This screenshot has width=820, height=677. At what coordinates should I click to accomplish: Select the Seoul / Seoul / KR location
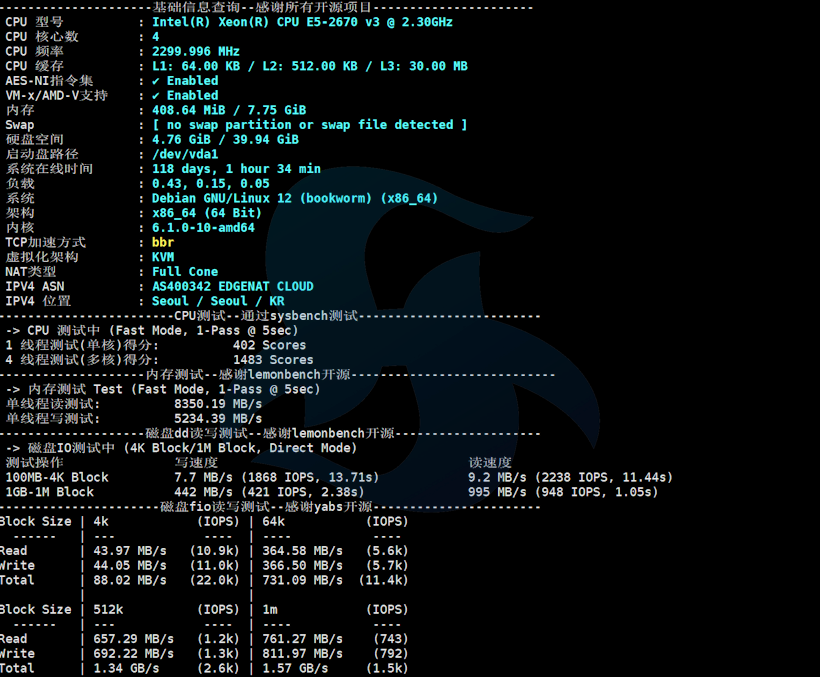[218, 301]
